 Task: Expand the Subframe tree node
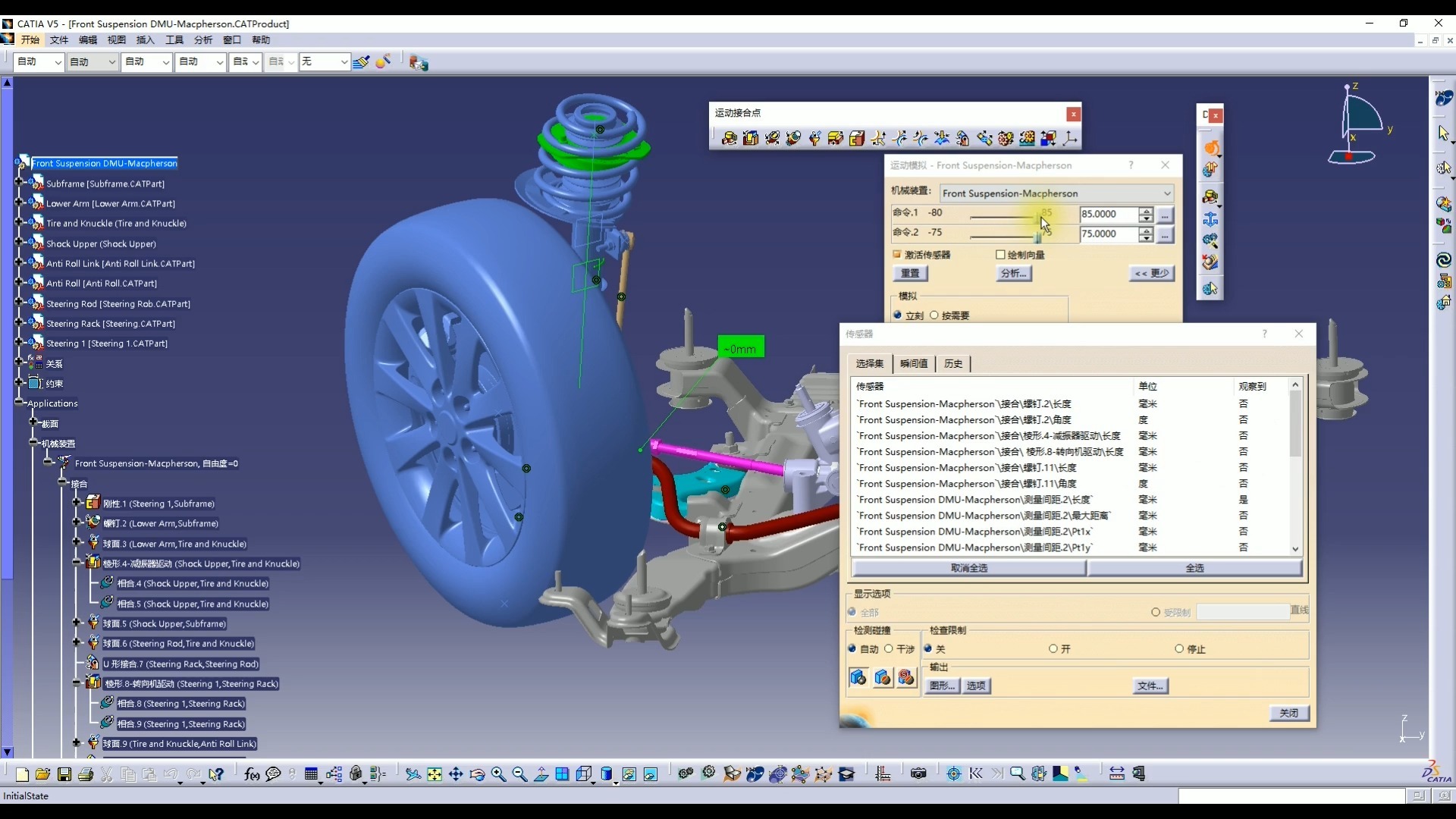20,183
